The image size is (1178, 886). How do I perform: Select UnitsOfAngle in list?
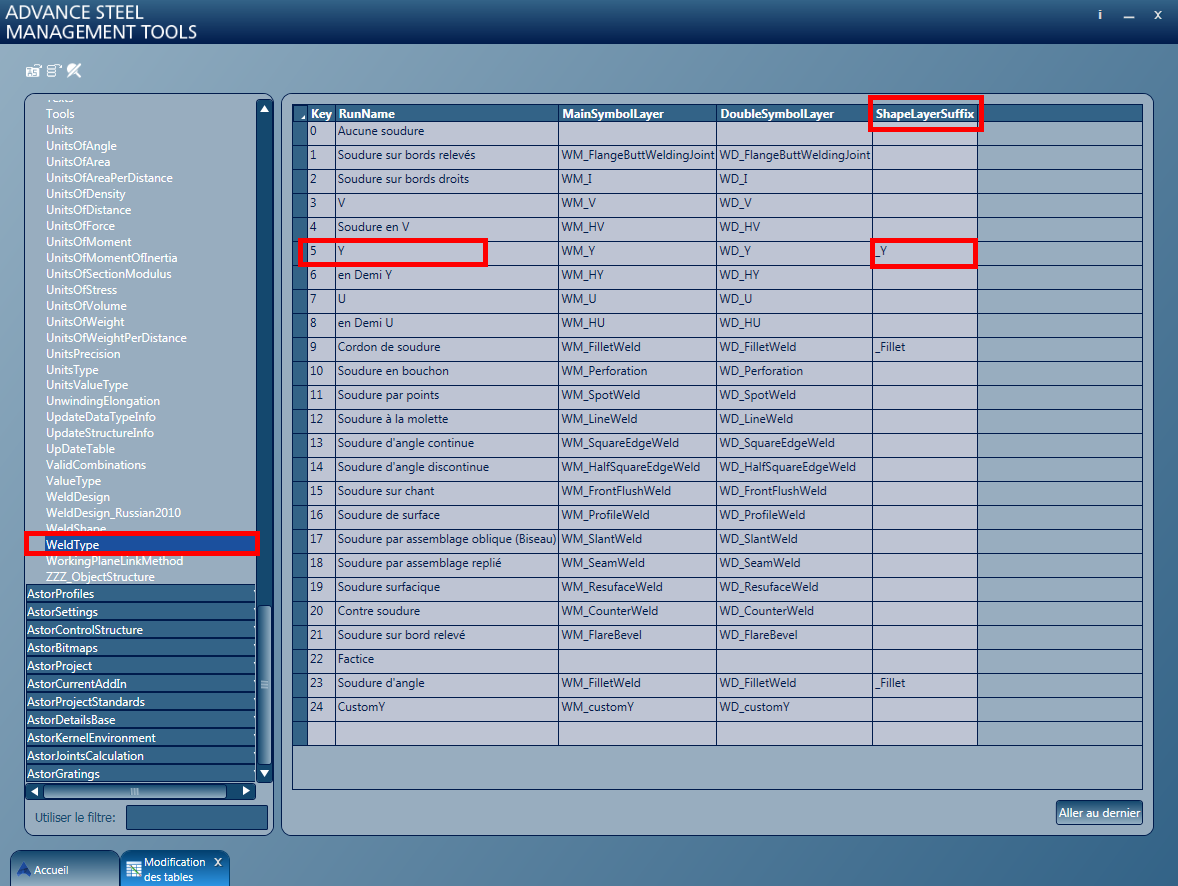pos(81,146)
